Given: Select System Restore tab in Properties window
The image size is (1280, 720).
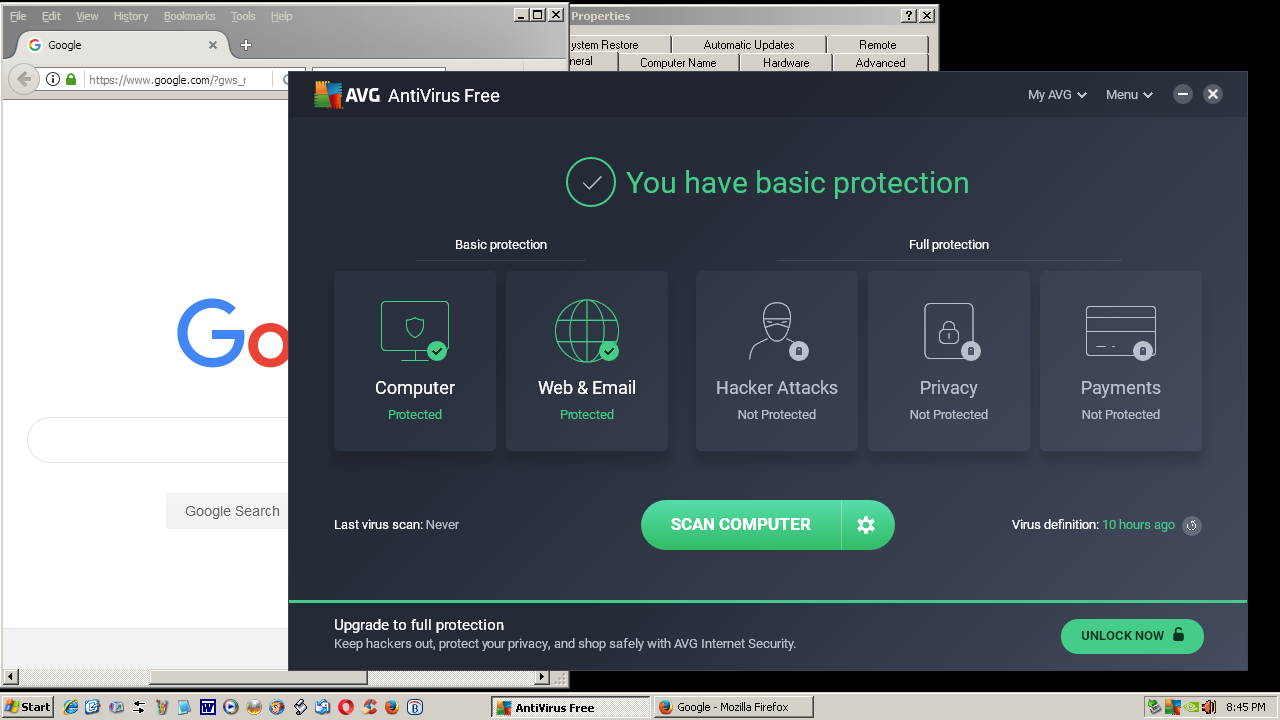Looking at the screenshot, I should 619,45.
